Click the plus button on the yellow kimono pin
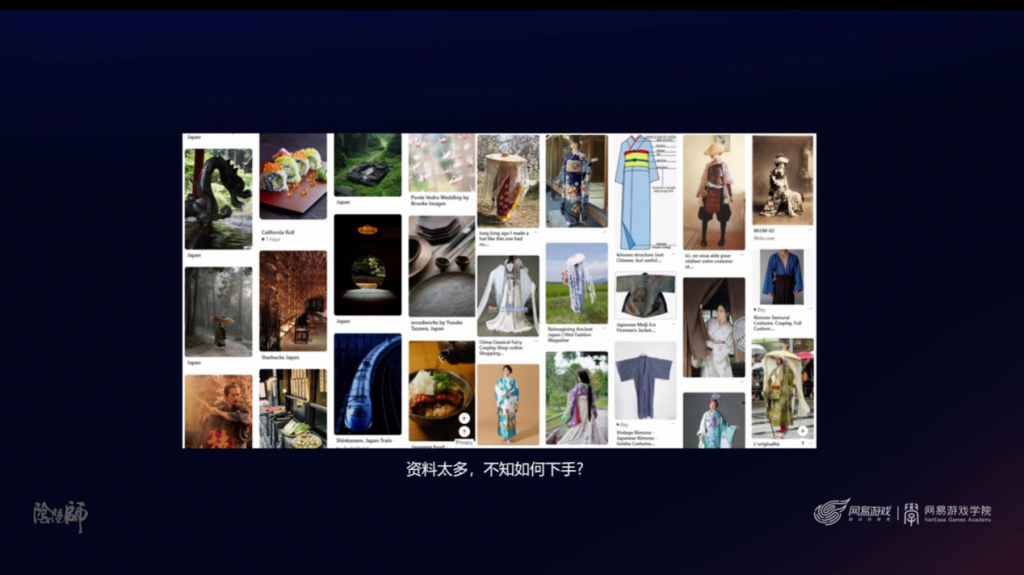The height and width of the screenshot is (575, 1024). click(x=802, y=431)
